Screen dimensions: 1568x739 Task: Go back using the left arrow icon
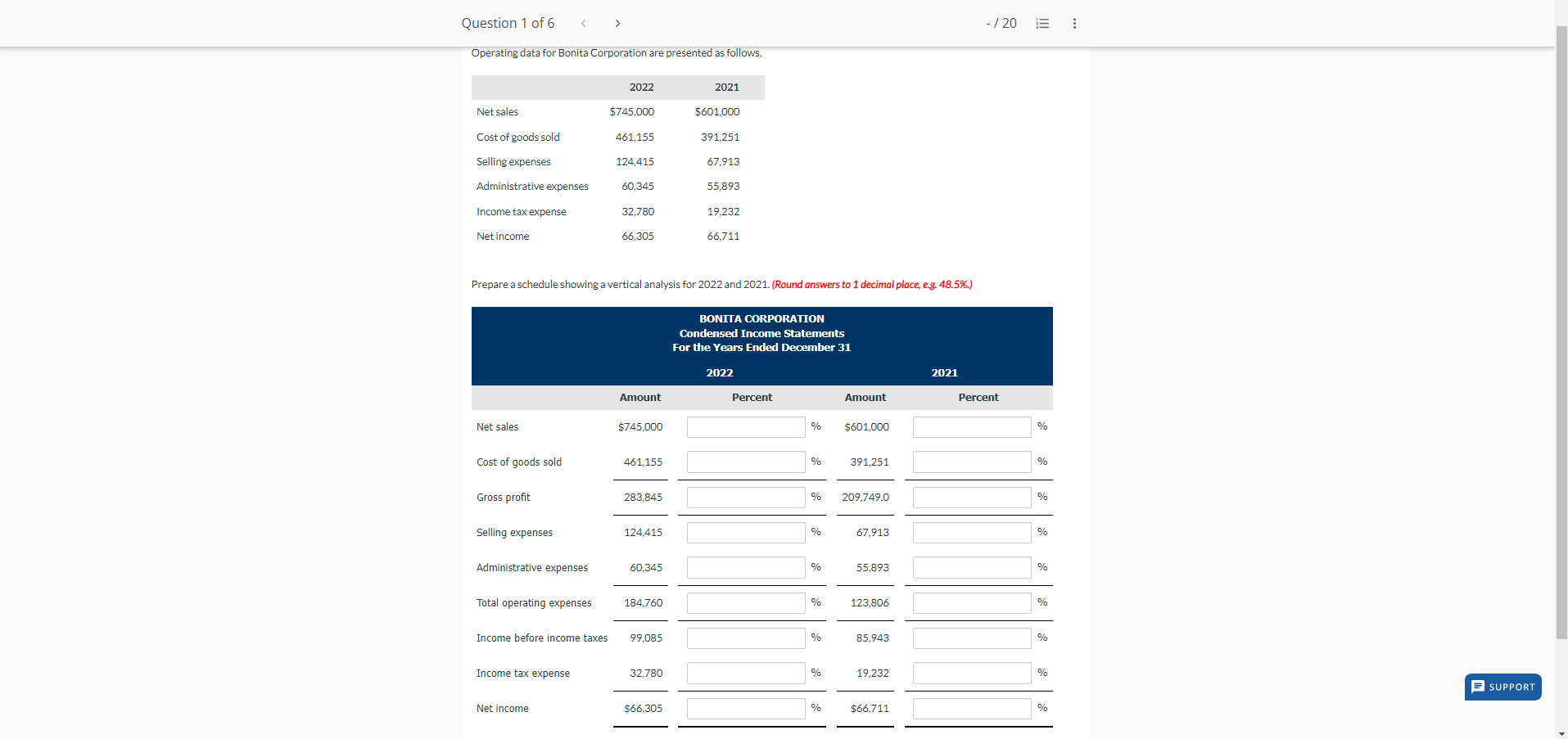tap(583, 23)
